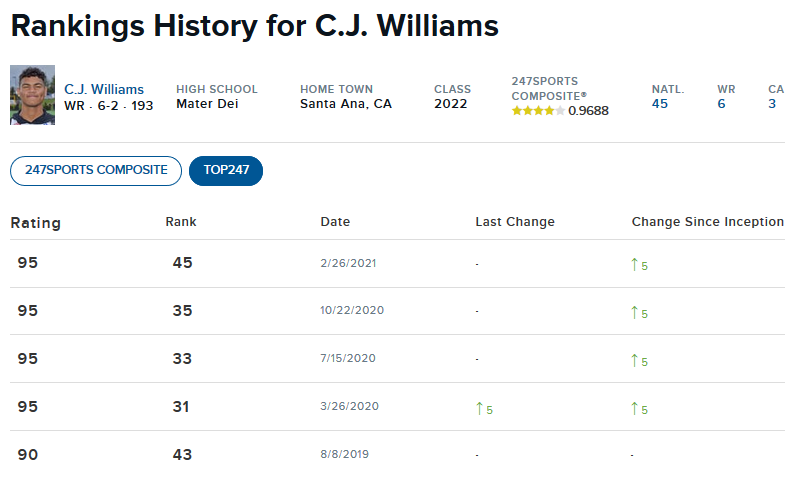Click the Rating column header

point(36,222)
